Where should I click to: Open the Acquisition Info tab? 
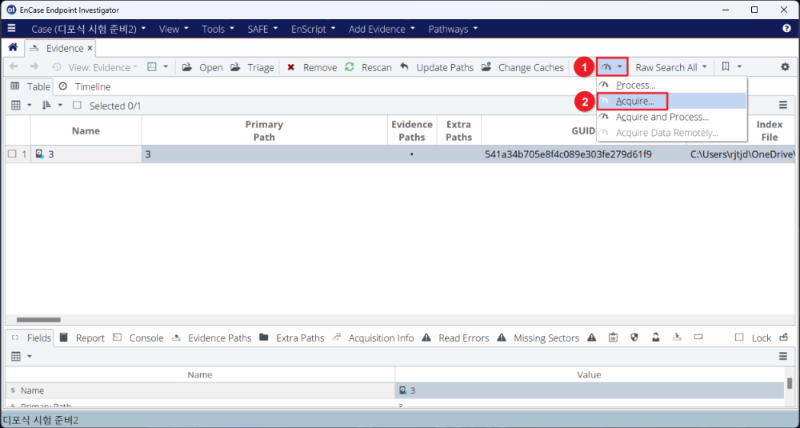coord(373,338)
